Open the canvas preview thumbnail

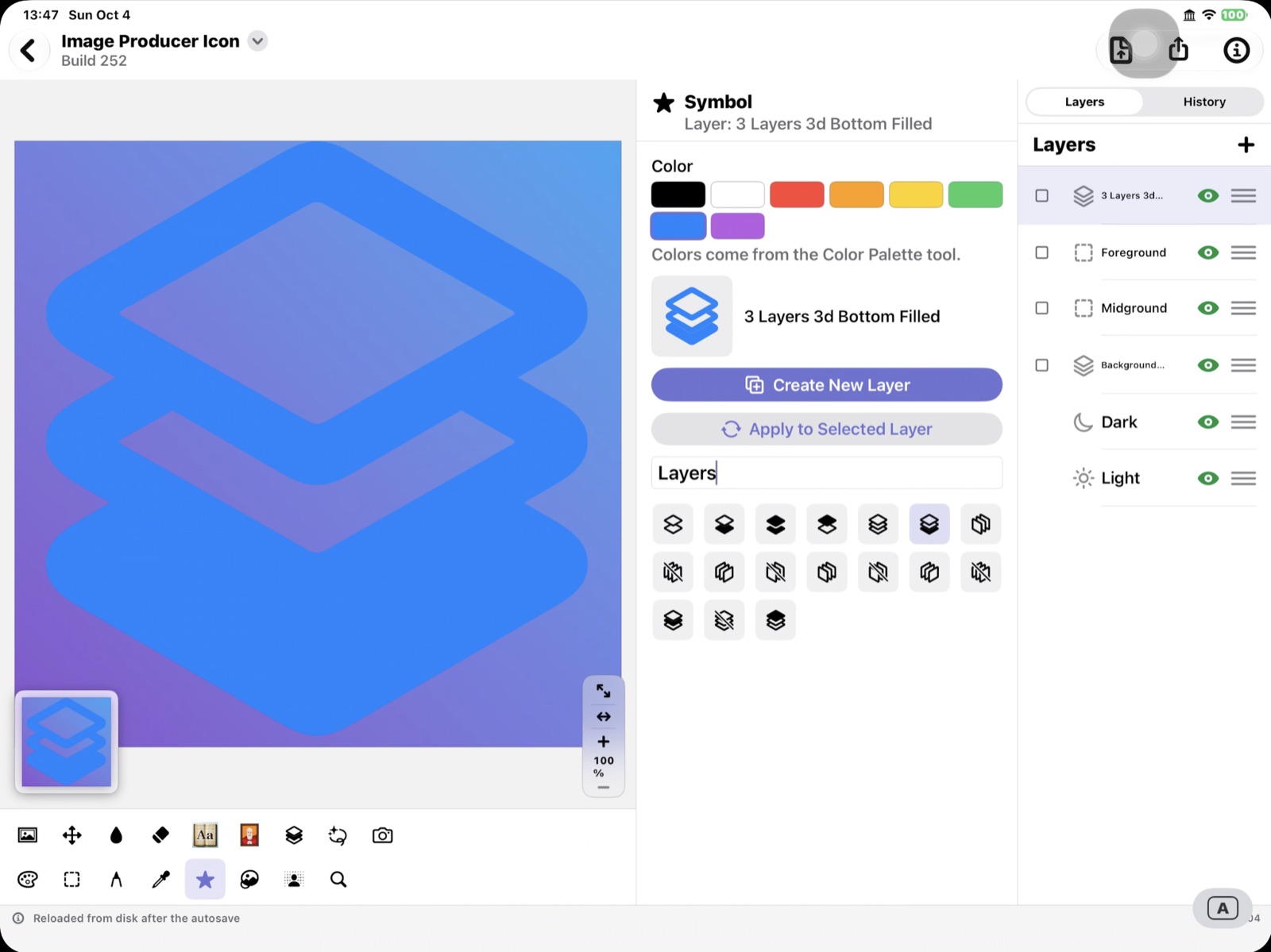pyautogui.click(x=67, y=742)
